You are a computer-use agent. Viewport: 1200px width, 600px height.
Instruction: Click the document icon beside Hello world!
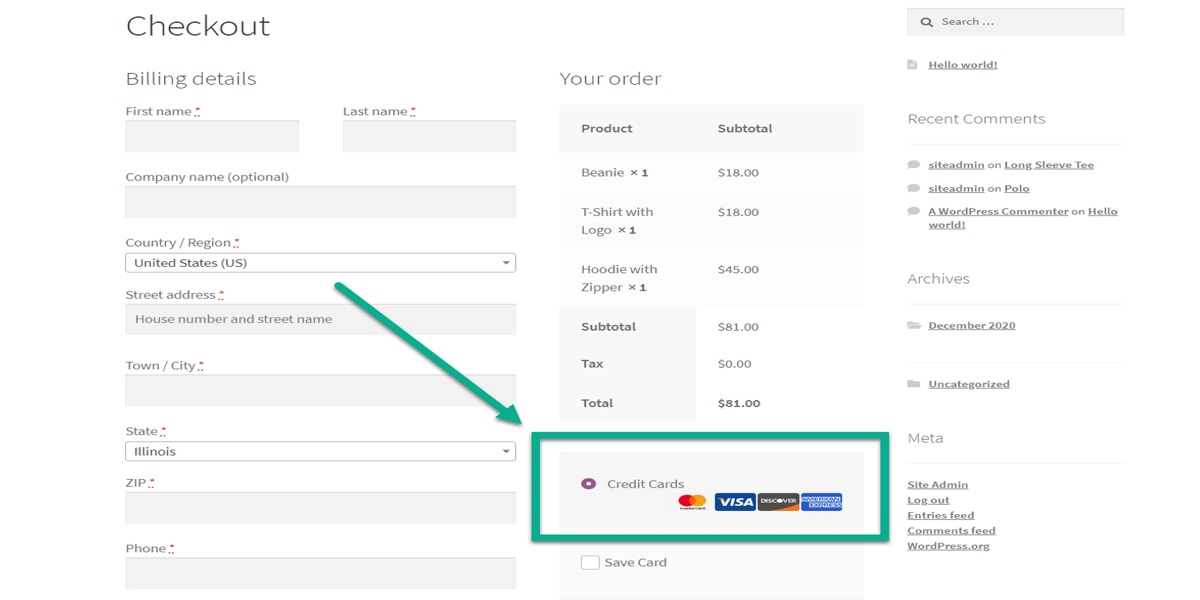[912, 65]
